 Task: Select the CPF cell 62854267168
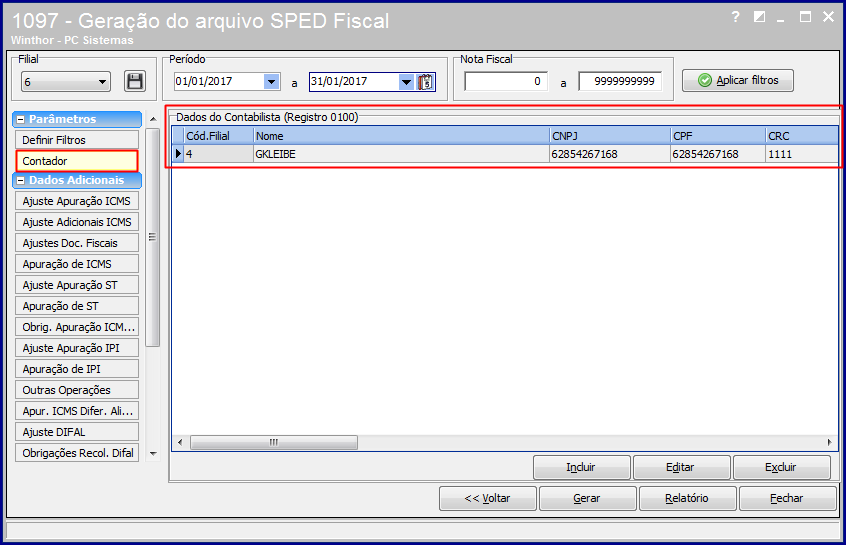[718, 154]
